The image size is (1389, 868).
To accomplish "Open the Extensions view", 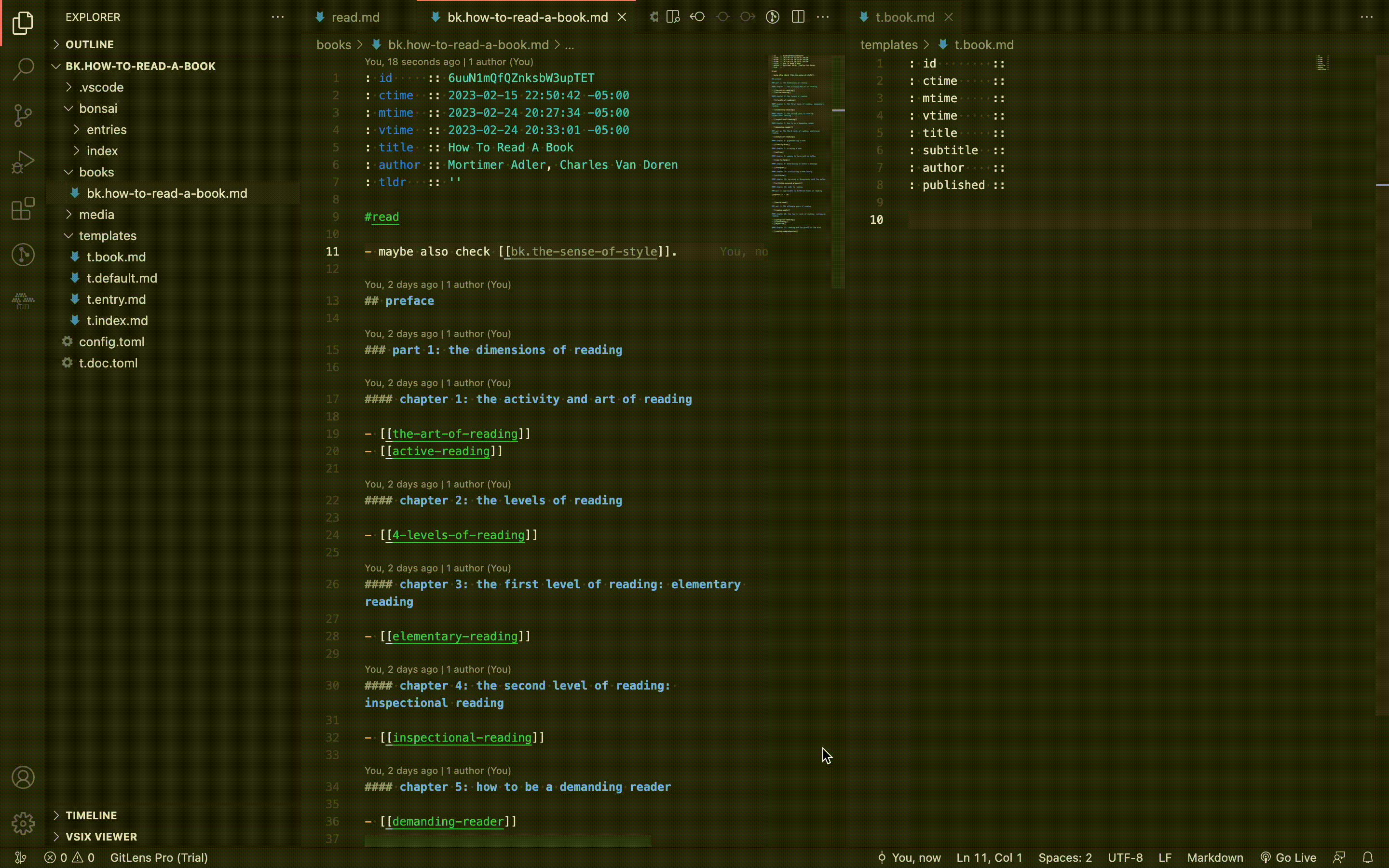I will [x=23, y=208].
